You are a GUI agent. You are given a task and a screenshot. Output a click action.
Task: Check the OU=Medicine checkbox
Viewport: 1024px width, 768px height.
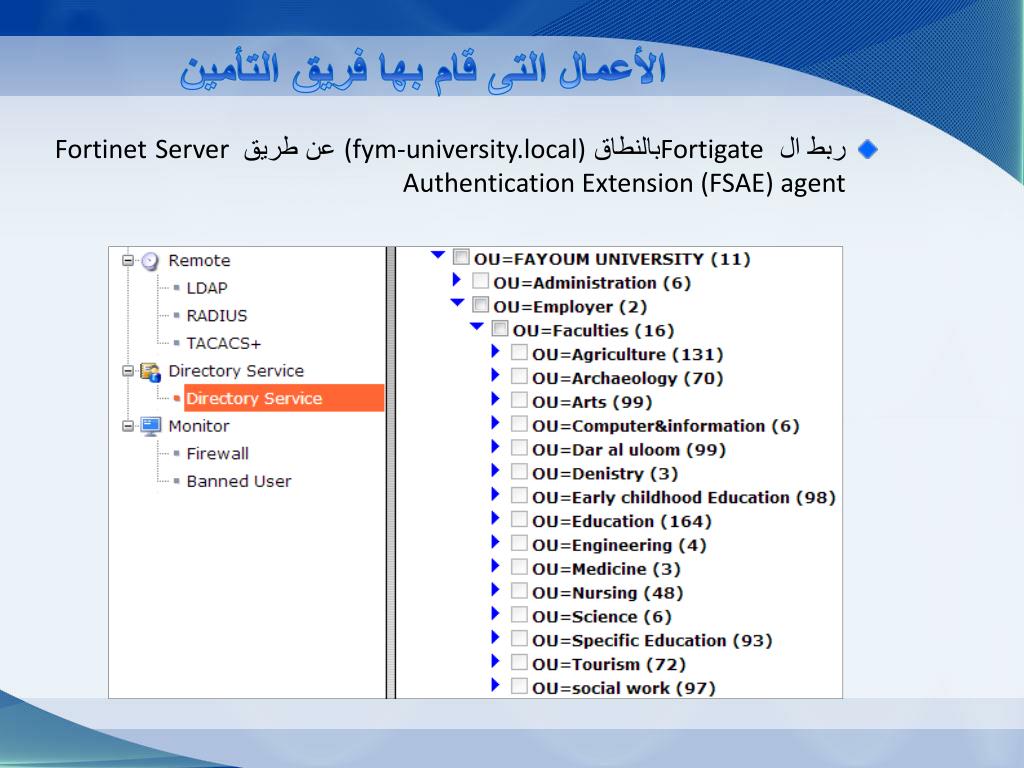tap(519, 566)
